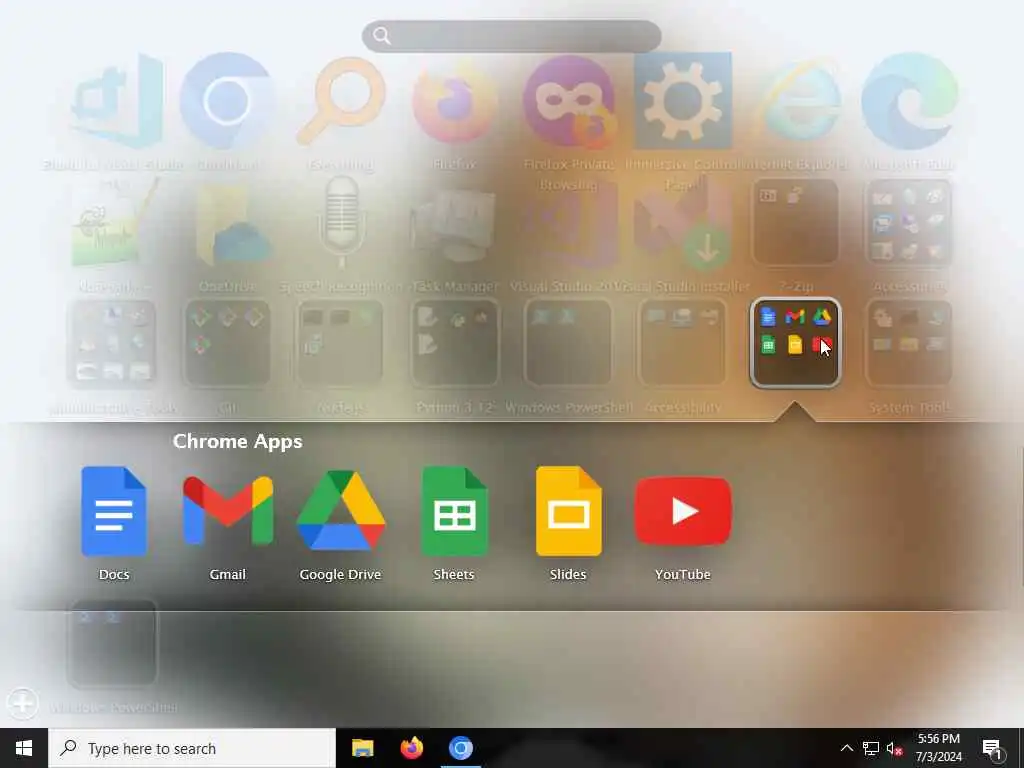Expand the Git folder
The image size is (1024, 768).
coord(227,344)
